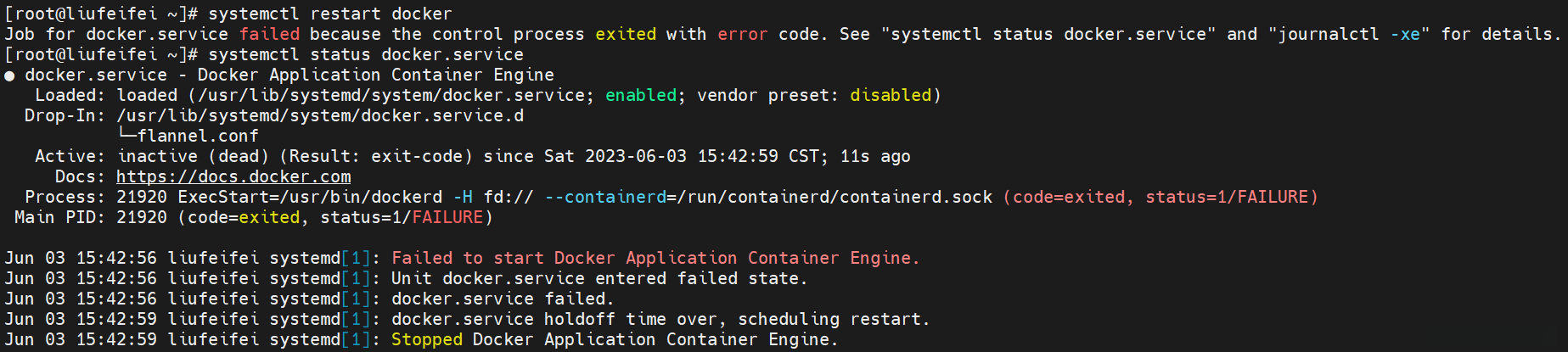This screenshot has height=352, width=1568.
Task: Click the red "error" word in job message
Action: pyautogui.click(x=743, y=34)
